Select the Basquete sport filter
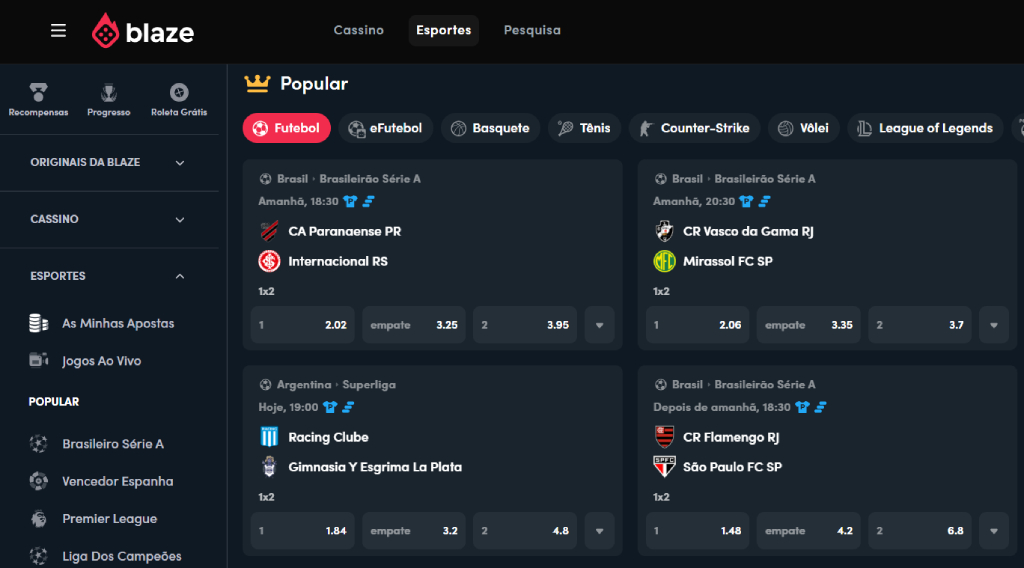The image size is (1024, 568). pyautogui.click(x=490, y=128)
